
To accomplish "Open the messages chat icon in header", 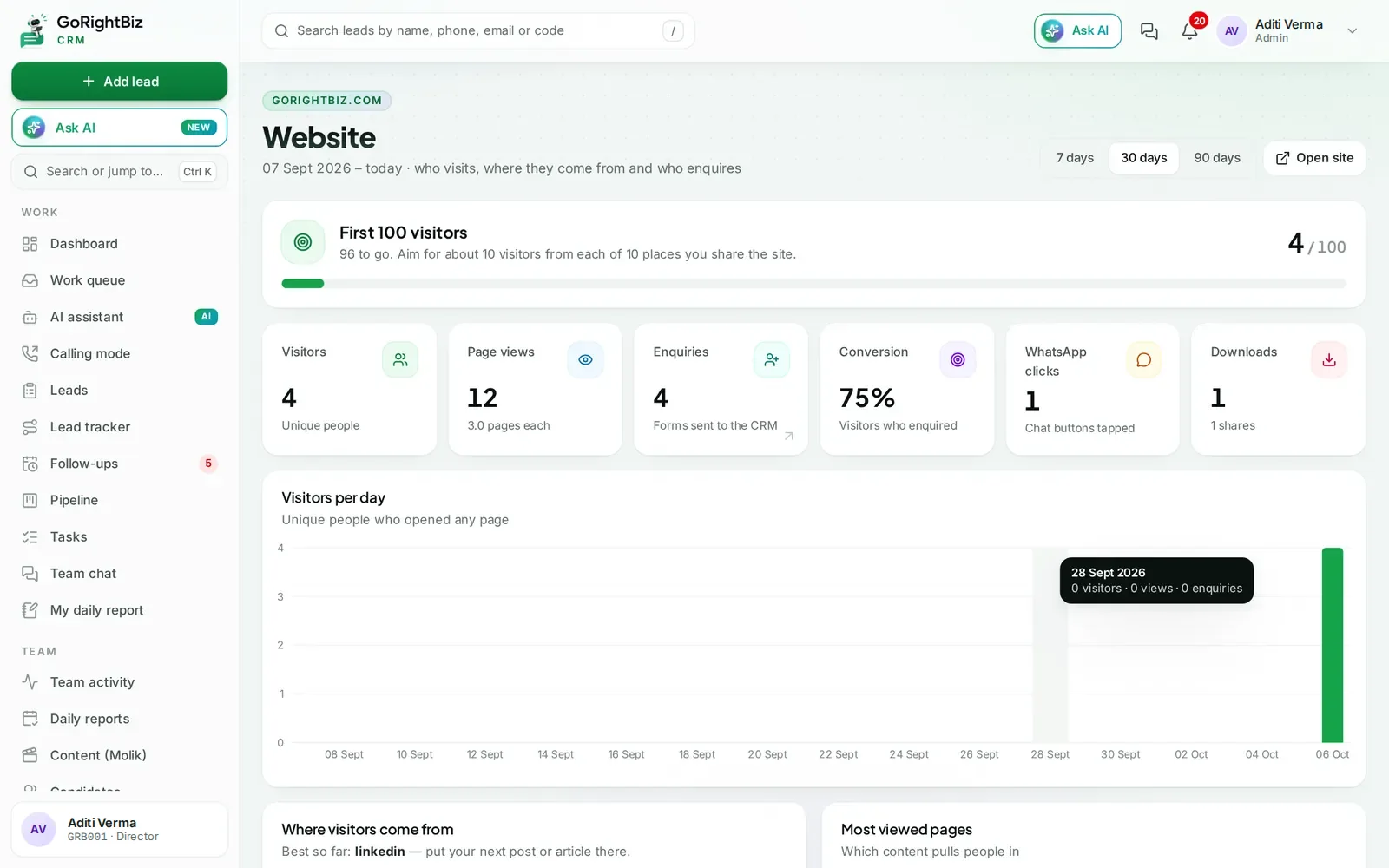I will click(1149, 31).
